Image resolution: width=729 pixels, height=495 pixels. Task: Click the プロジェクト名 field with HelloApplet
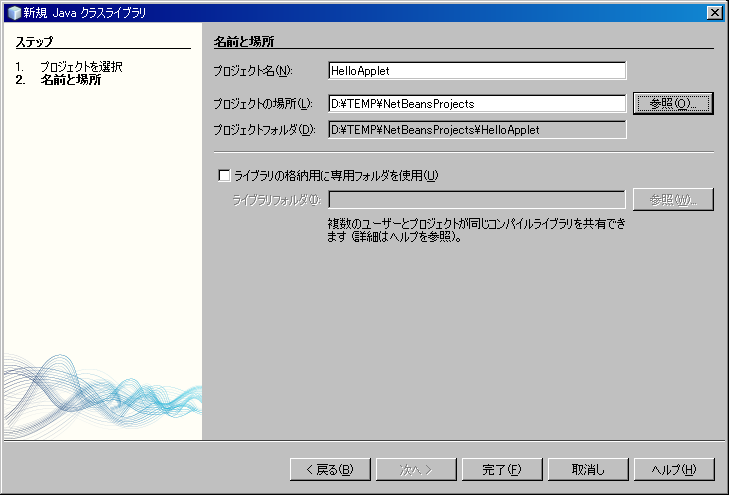click(x=477, y=71)
